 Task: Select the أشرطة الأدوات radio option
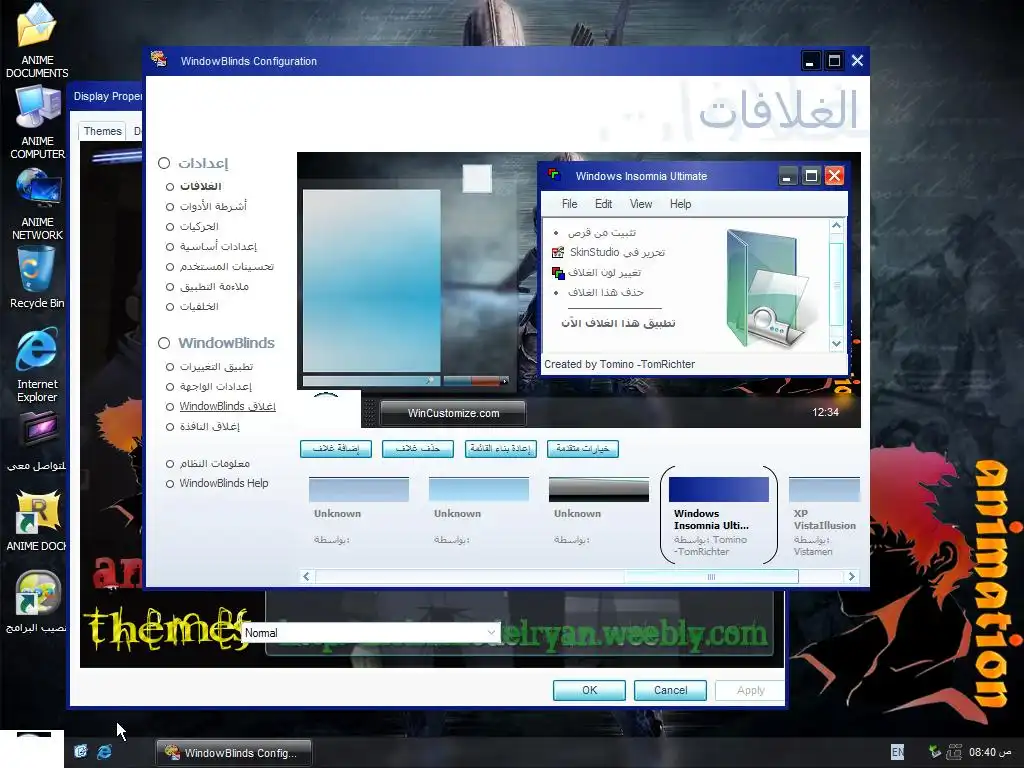[170, 207]
